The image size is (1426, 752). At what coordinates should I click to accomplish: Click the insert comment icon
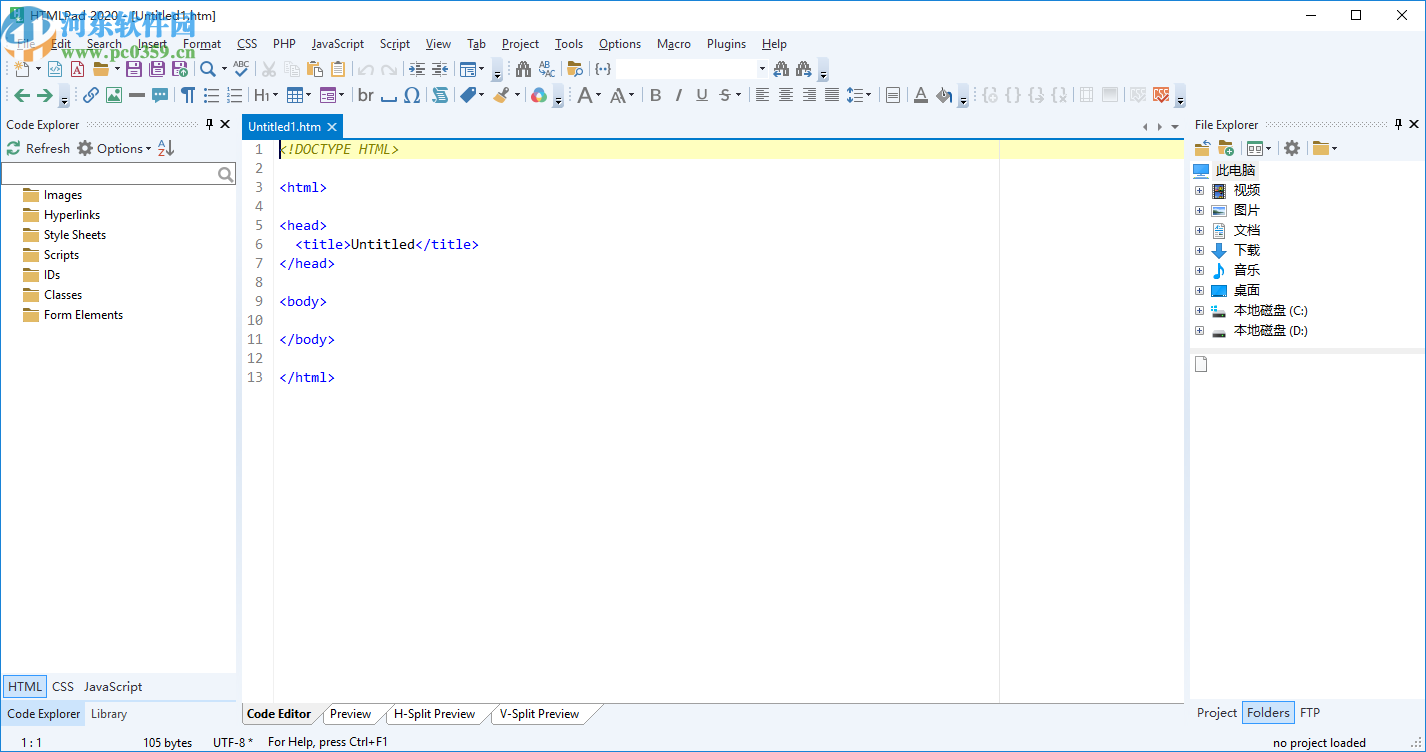tap(160, 95)
